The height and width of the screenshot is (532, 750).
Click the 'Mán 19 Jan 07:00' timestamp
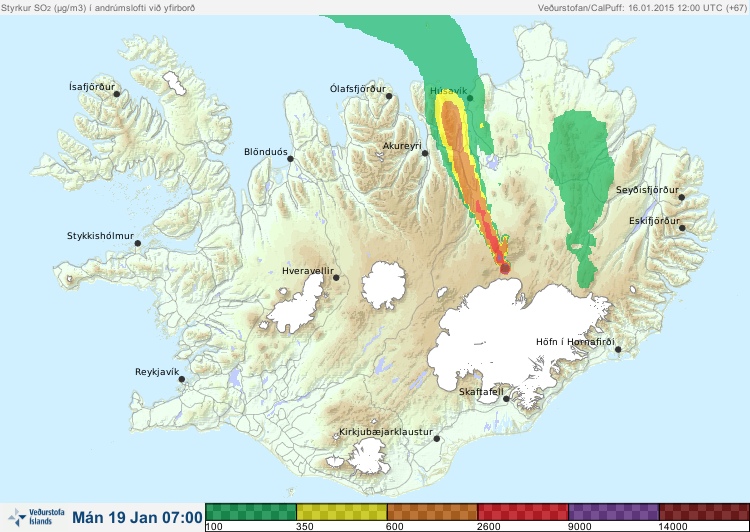coord(137,517)
